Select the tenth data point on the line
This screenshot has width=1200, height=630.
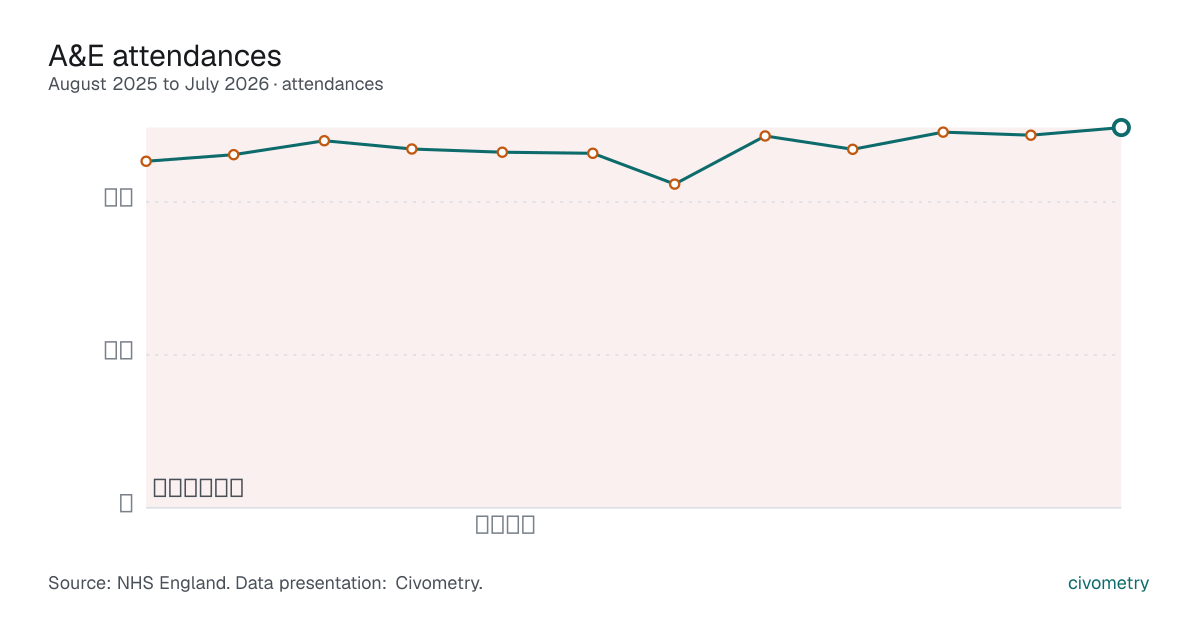coord(943,132)
